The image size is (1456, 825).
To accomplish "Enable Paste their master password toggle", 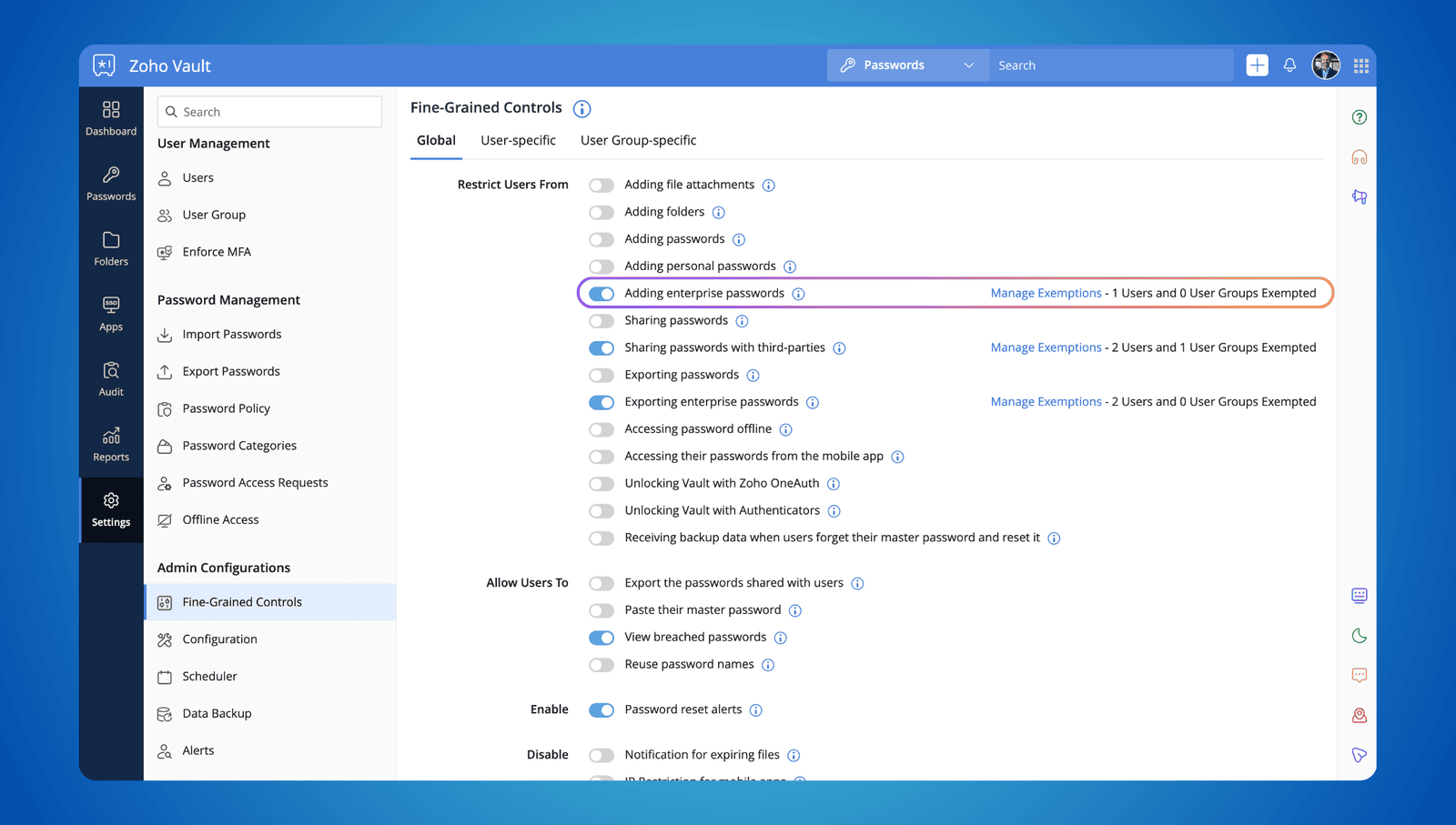I will (602, 610).
